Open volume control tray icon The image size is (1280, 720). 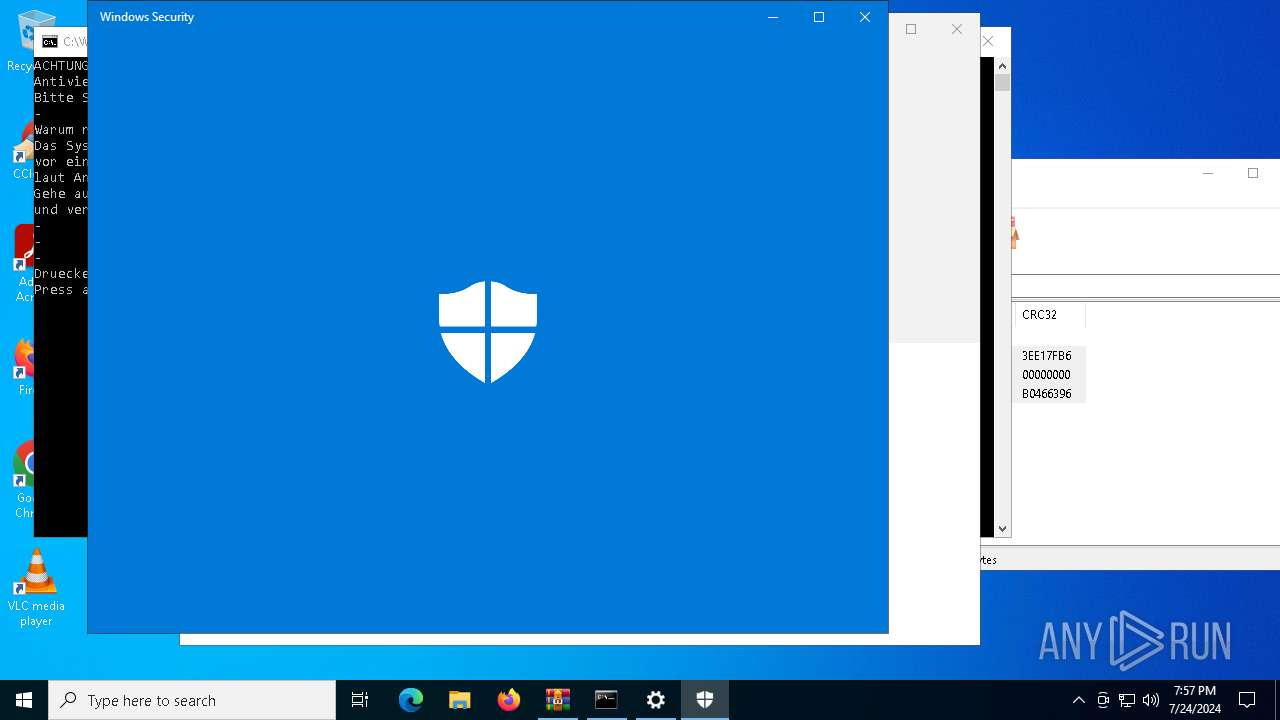[x=1151, y=700]
